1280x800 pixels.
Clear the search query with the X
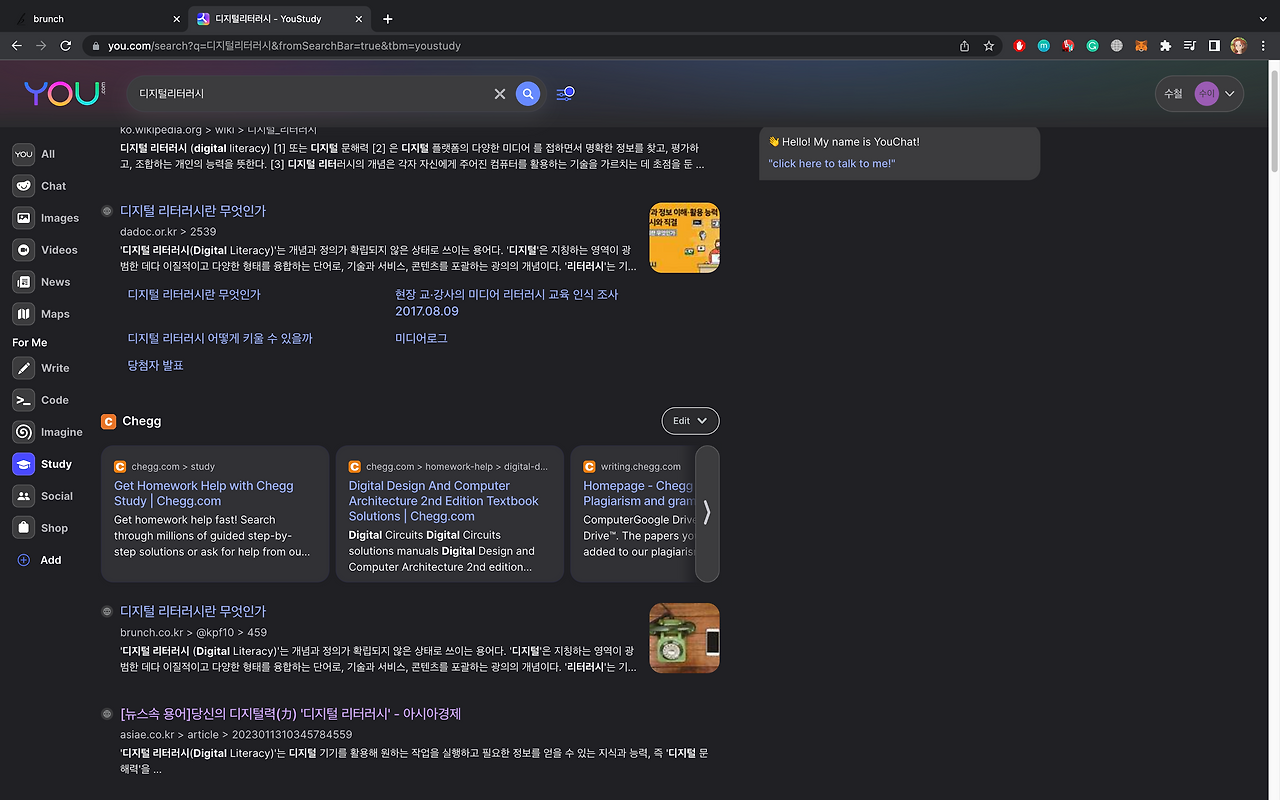(x=500, y=94)
